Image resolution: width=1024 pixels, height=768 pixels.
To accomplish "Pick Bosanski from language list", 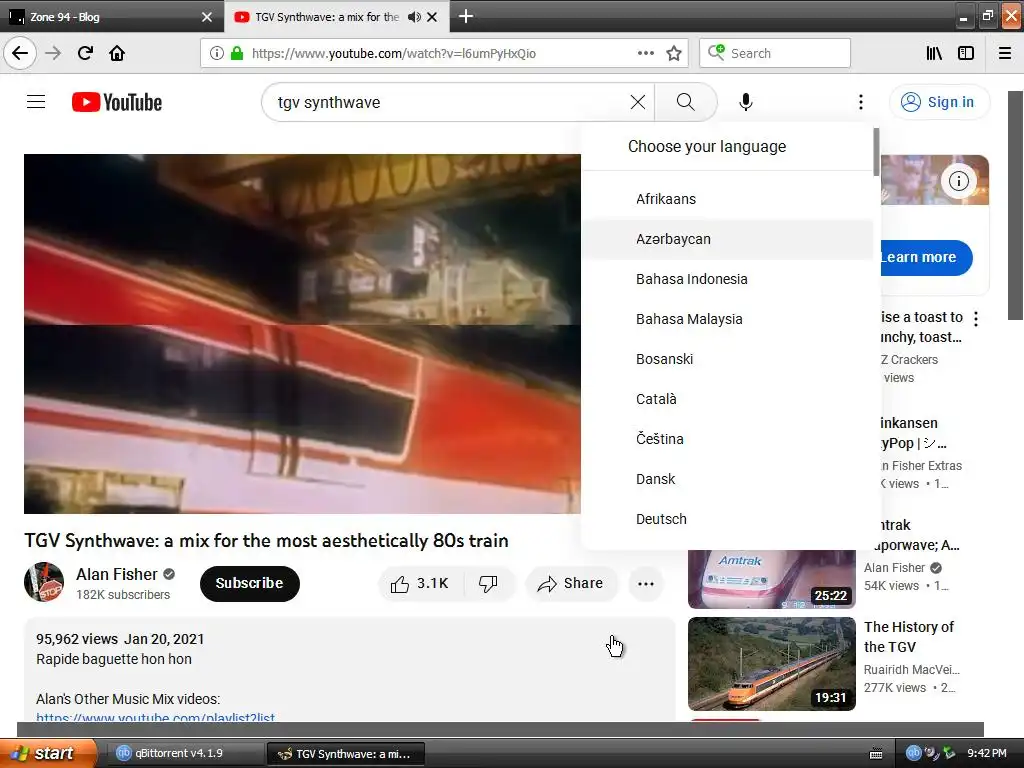I will [728, 359].
